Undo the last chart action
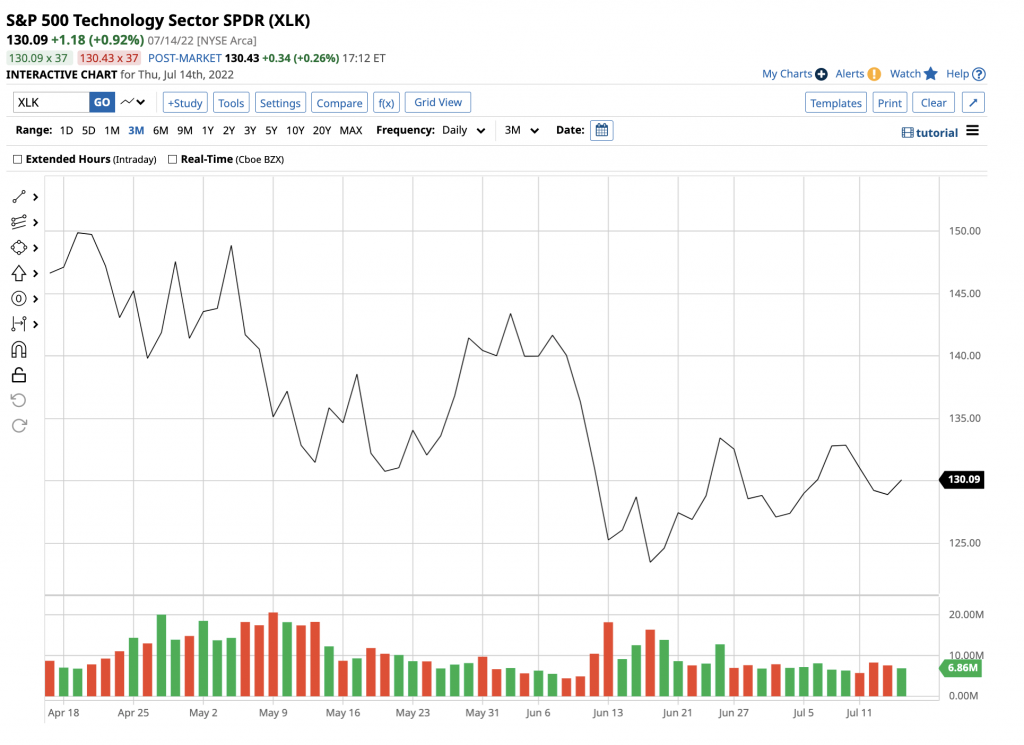 coord(19,400)
